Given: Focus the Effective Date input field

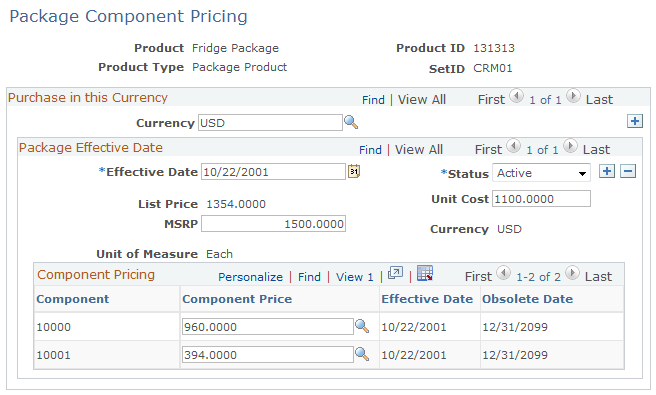Looking at the screenshot, I should (x=274, y=172).
